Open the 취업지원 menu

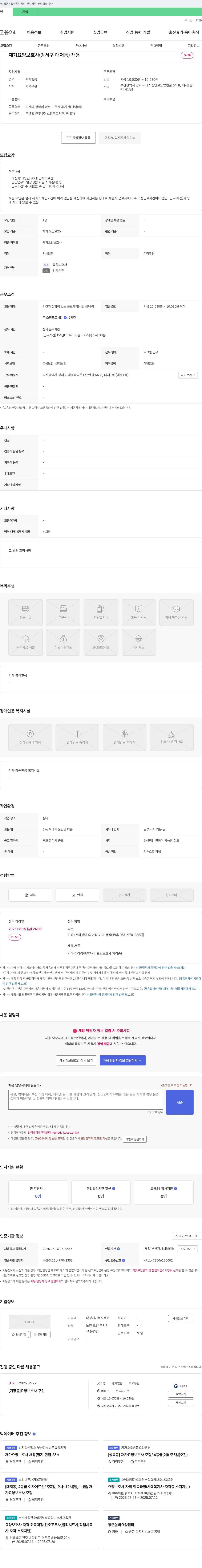67,32
